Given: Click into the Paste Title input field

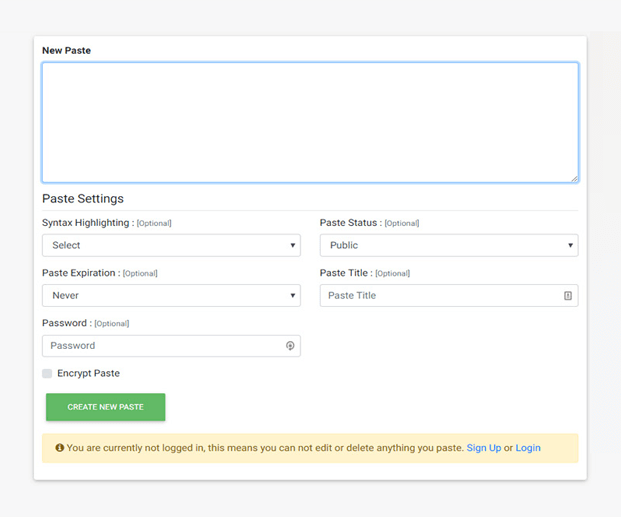Looking at the screenshot, I should click(440, 296).
